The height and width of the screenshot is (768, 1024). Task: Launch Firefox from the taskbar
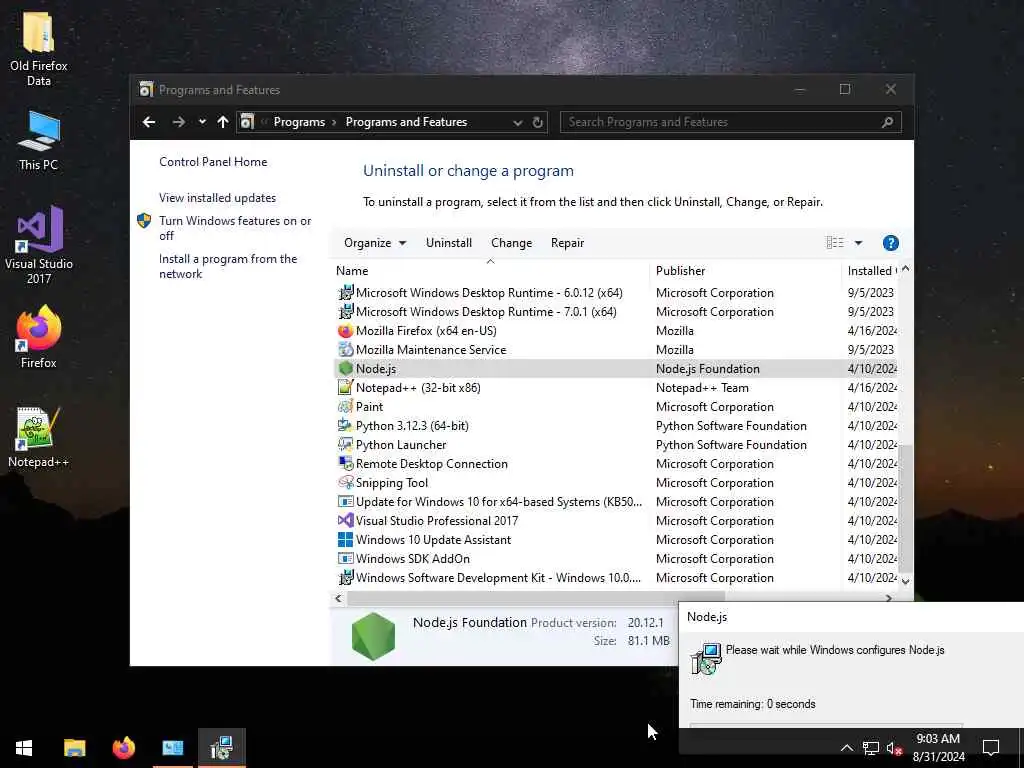coord(123,748)
